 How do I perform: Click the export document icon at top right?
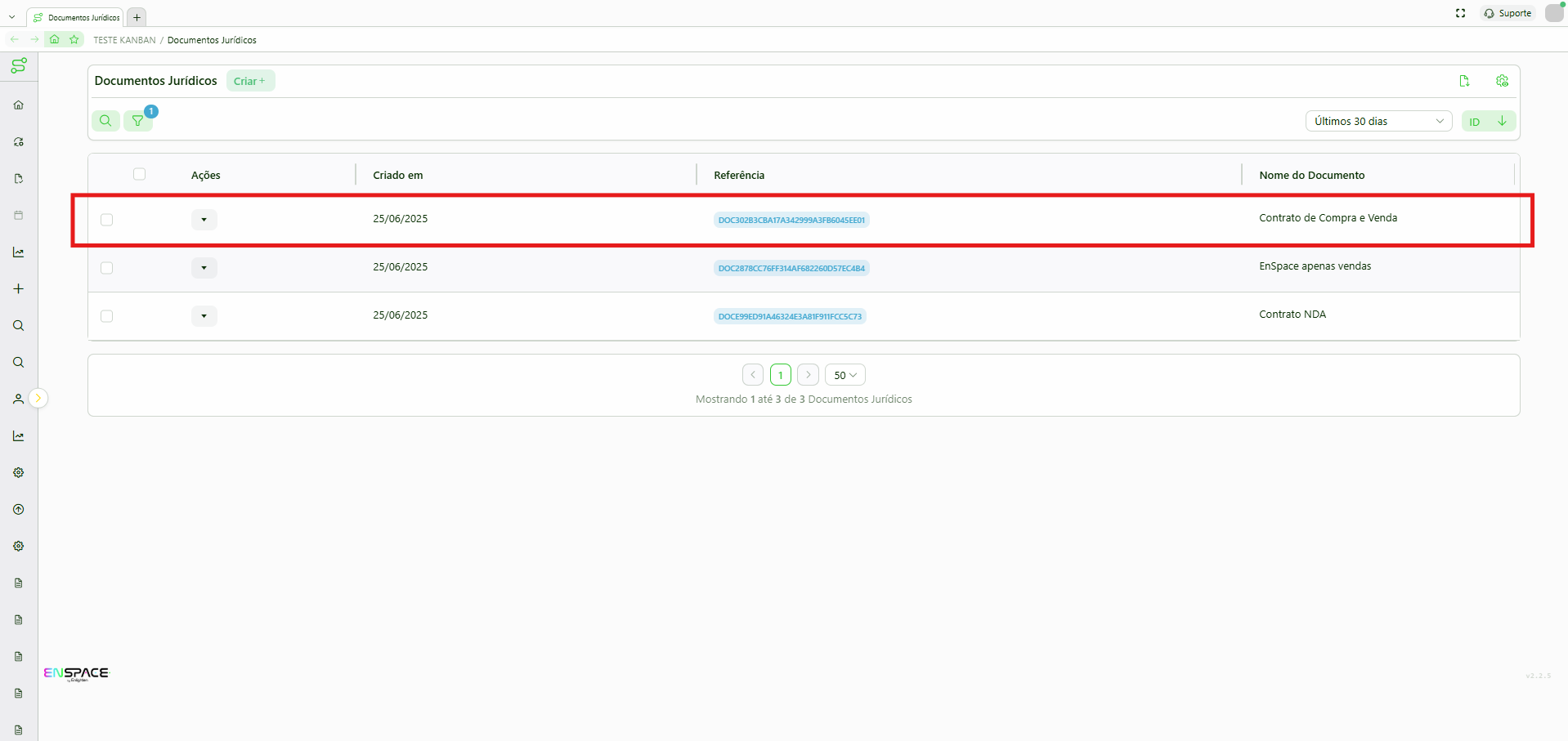click(1464, 81)
